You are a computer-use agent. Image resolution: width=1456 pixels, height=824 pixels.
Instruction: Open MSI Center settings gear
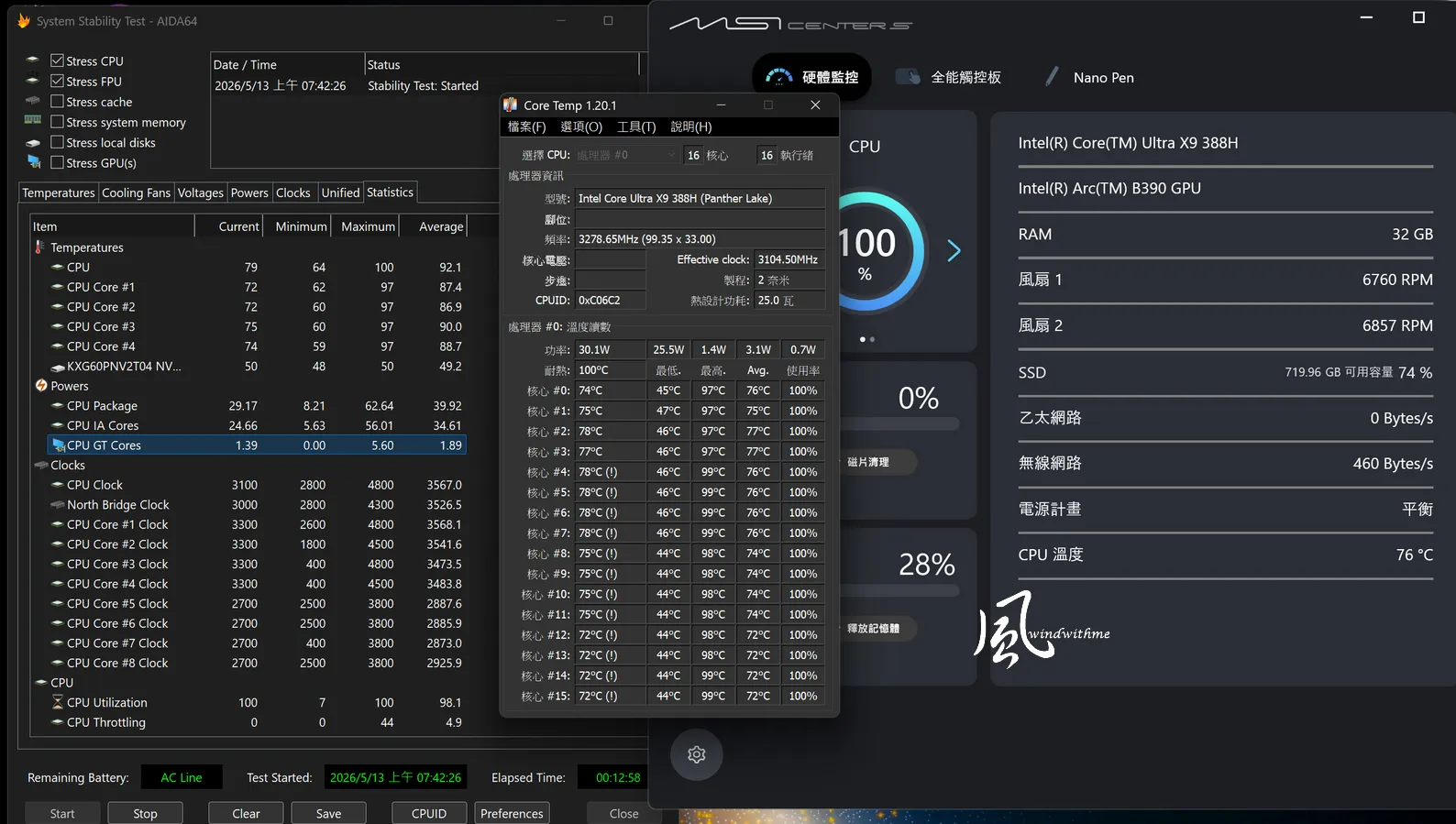click(697, 754)
